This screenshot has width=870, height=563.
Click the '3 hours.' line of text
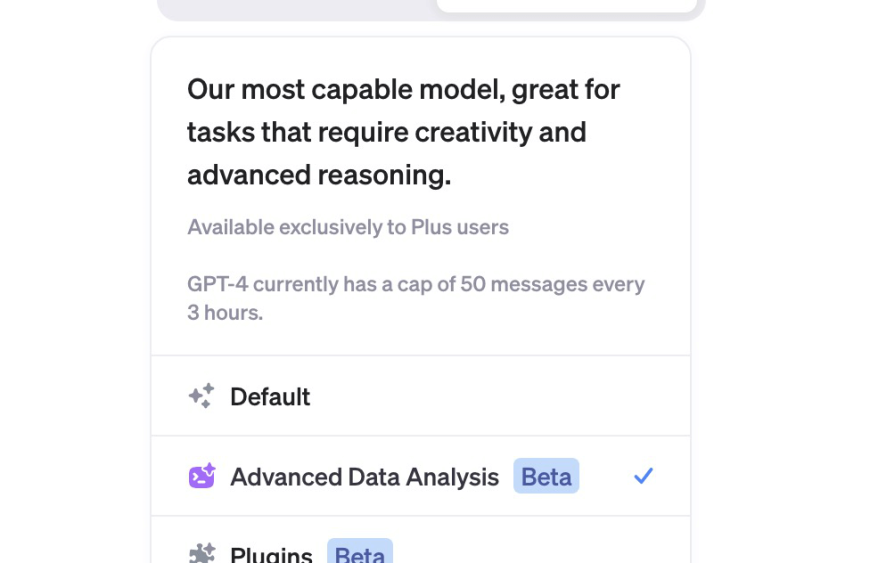pos(225,313)
